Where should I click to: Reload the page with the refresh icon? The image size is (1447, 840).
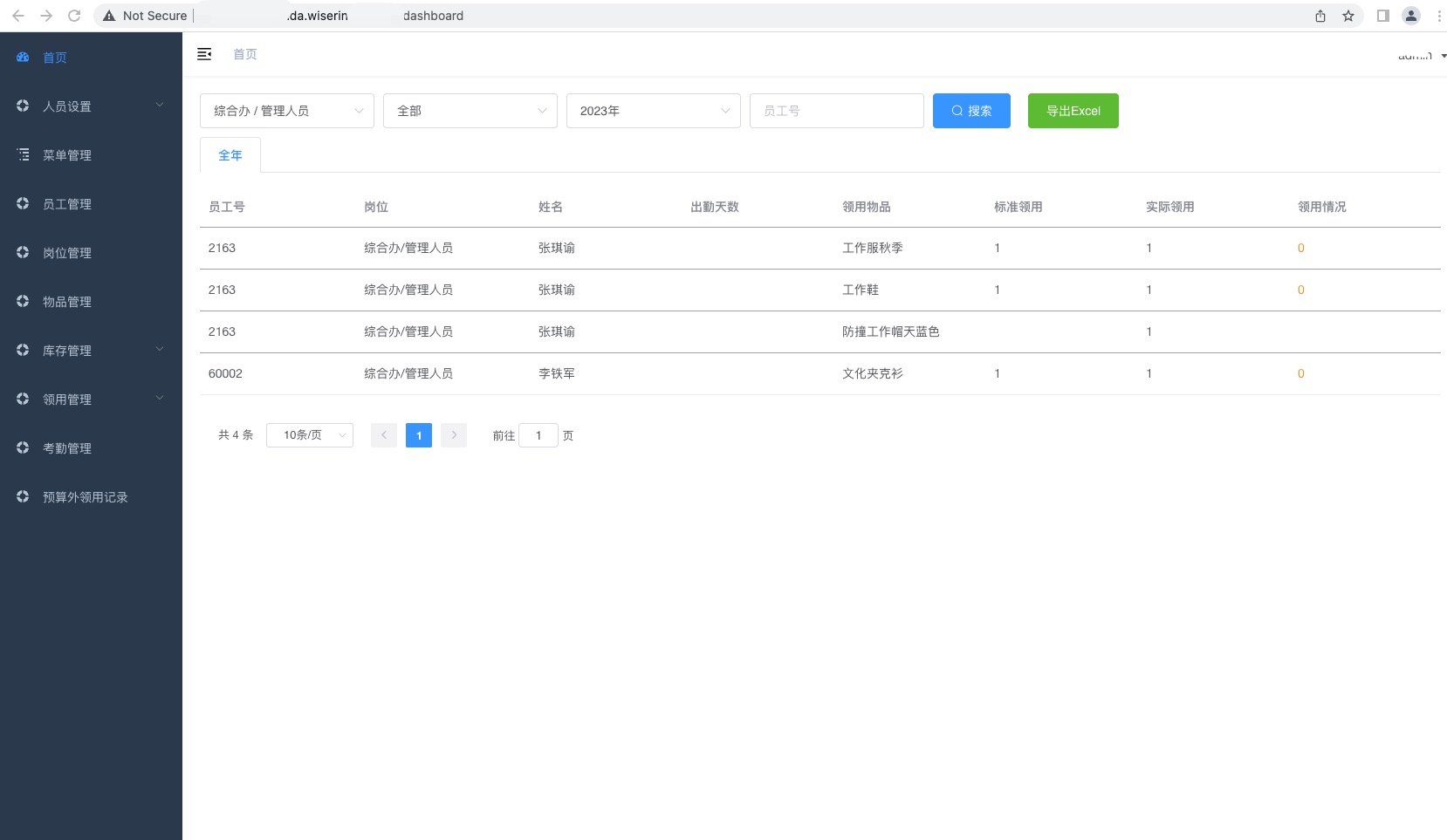74,16
